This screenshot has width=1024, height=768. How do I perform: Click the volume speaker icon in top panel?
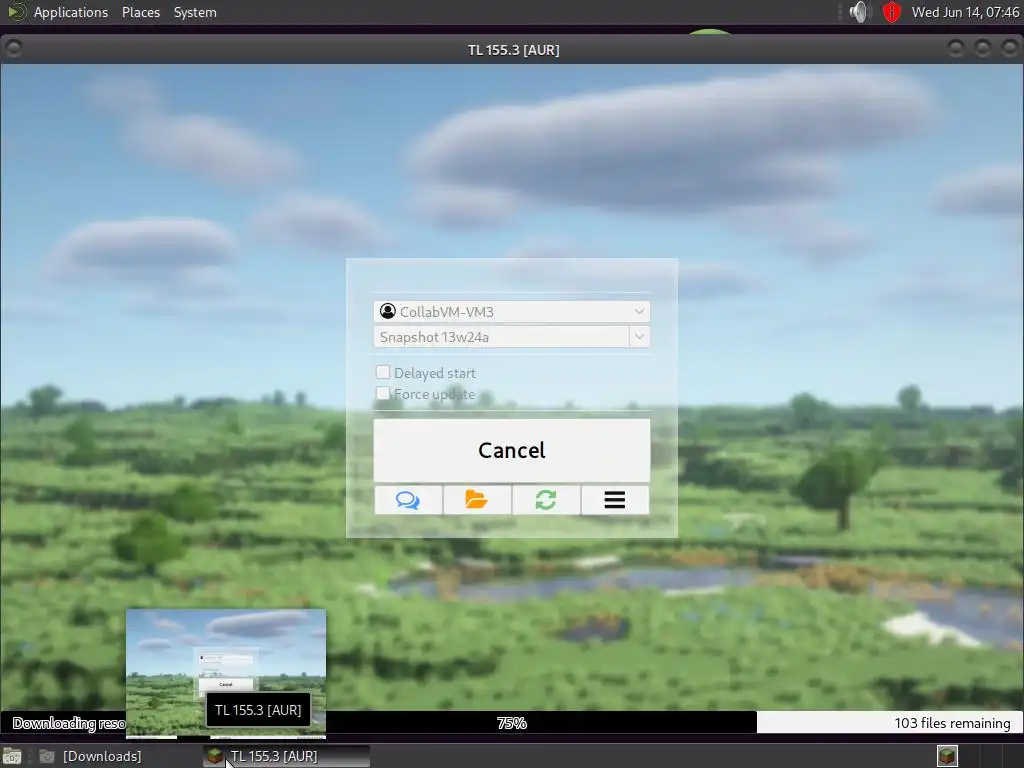pos(859,12)
